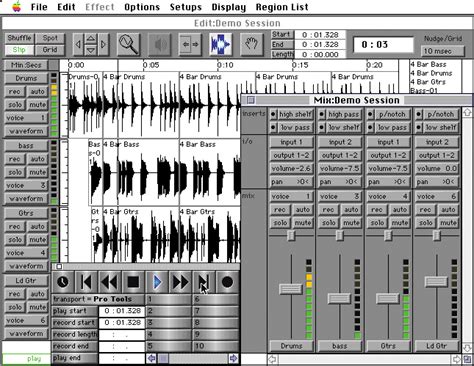Select Slip edit mode

pyautogui.click(x=19, y=50)
